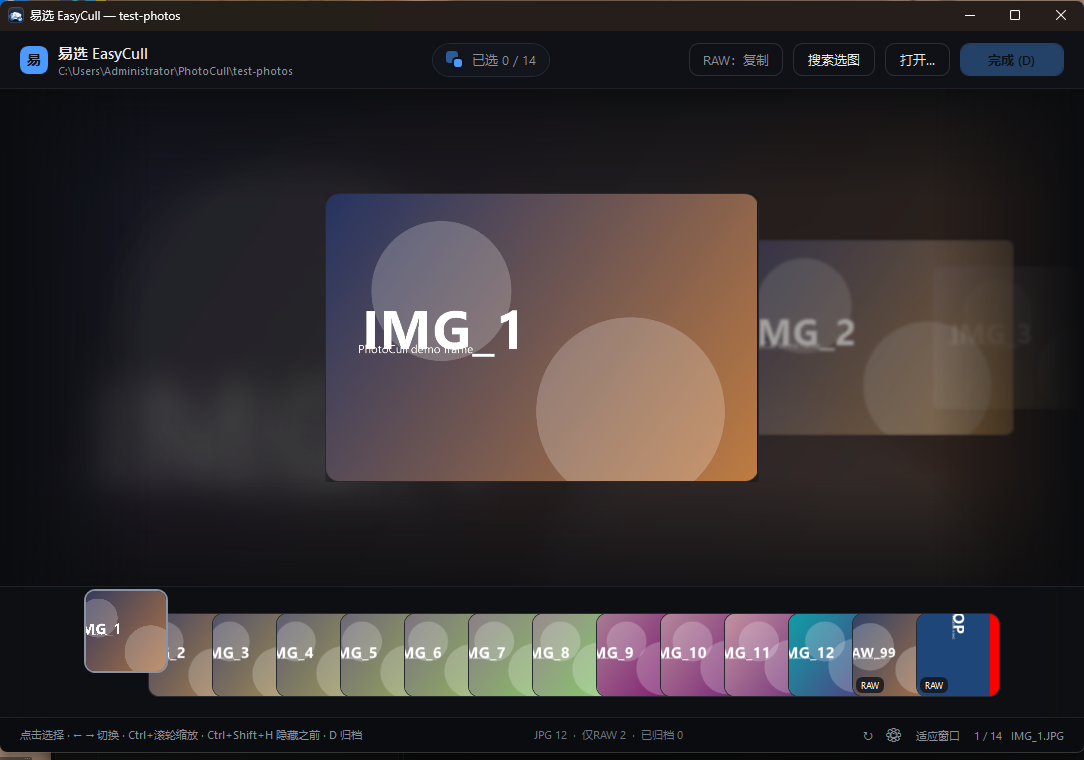Click the app icon in the window title bar

point(16,15)
